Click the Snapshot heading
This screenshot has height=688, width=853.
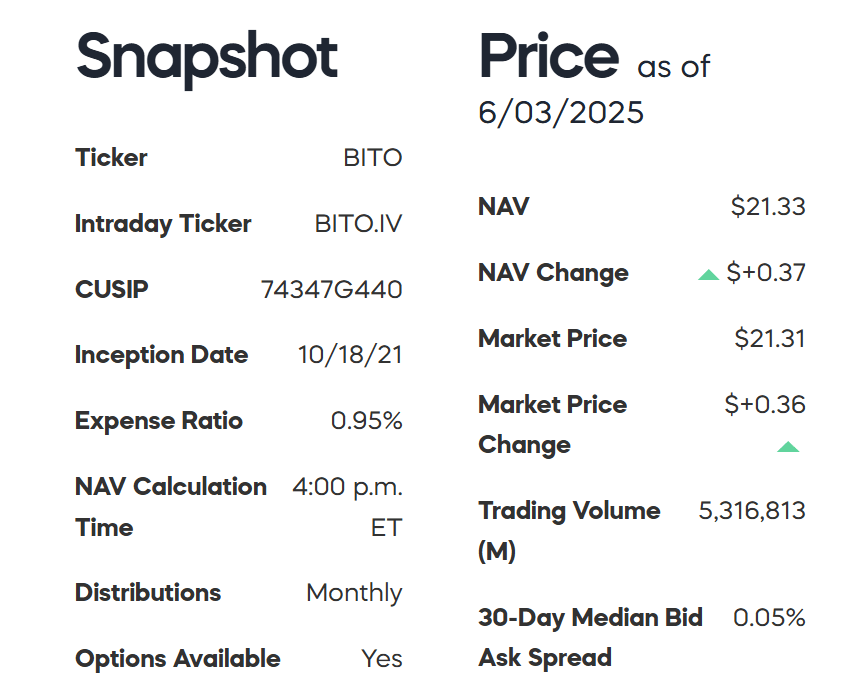[207, 56]
